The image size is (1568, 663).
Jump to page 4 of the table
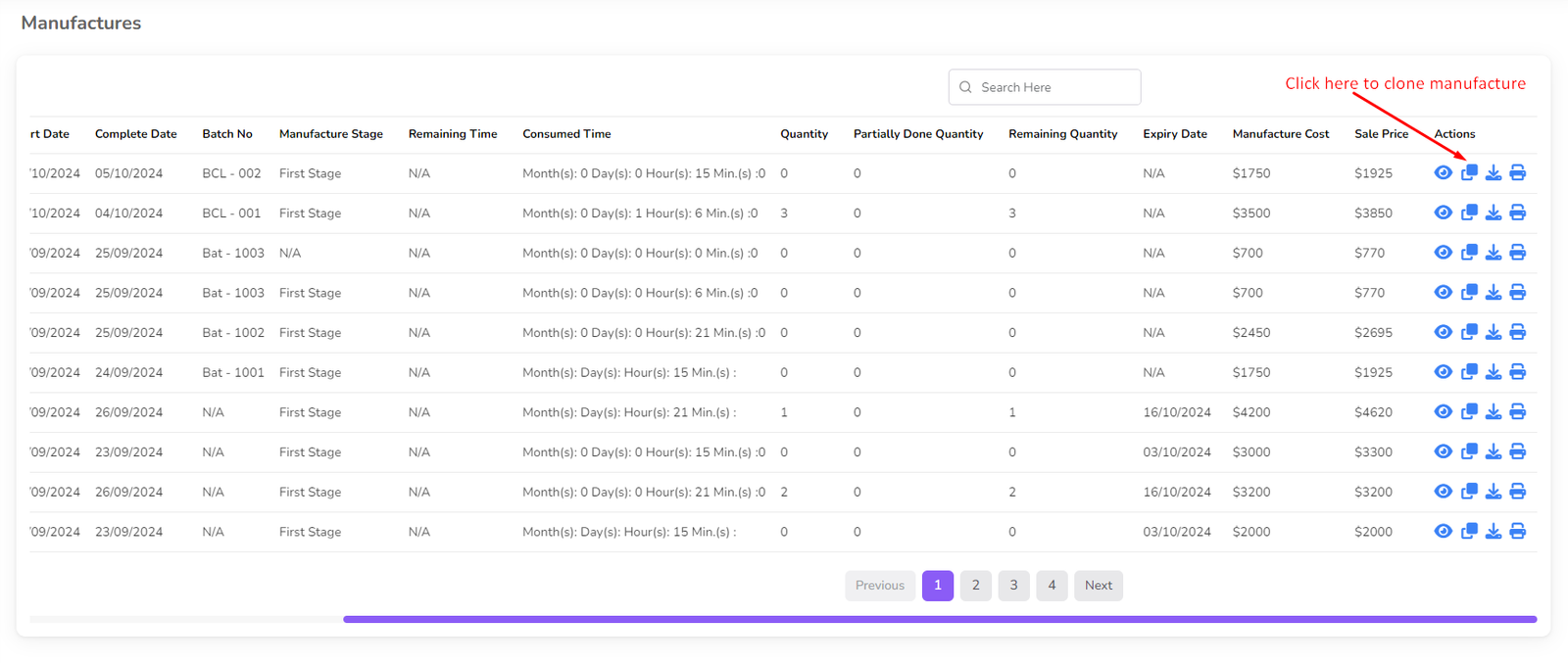pos(1052,586)
